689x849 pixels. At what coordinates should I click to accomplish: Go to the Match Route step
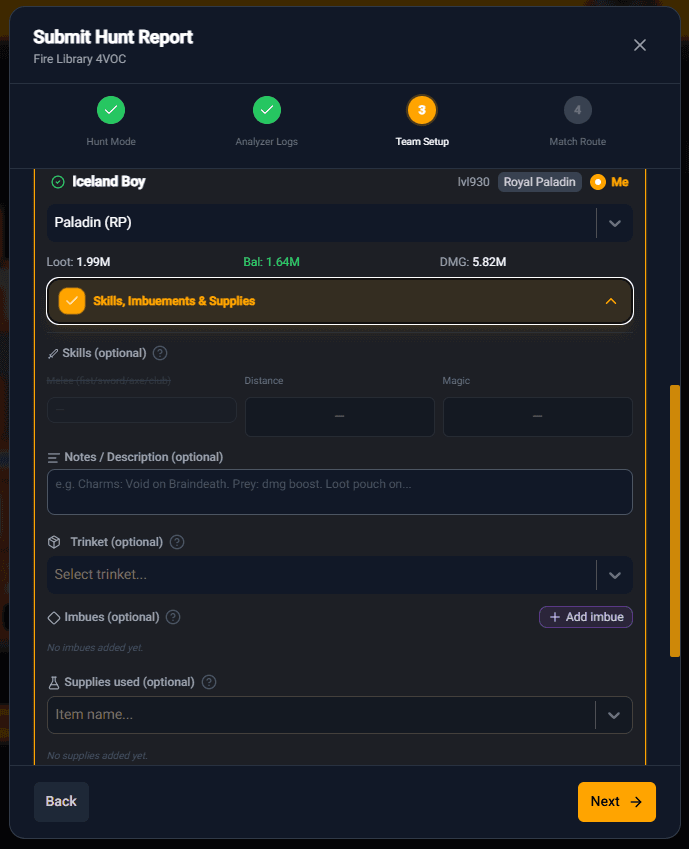(x=577, y=110)
